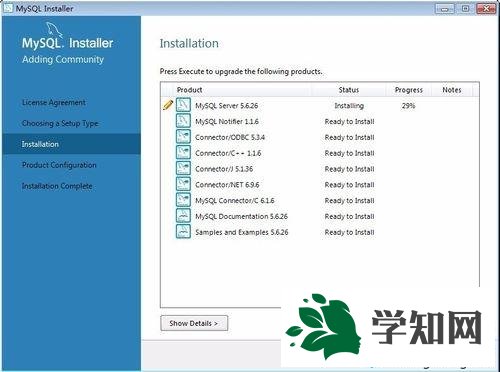
Task: Go to Product Configuration step
Action: click(59, 165)
